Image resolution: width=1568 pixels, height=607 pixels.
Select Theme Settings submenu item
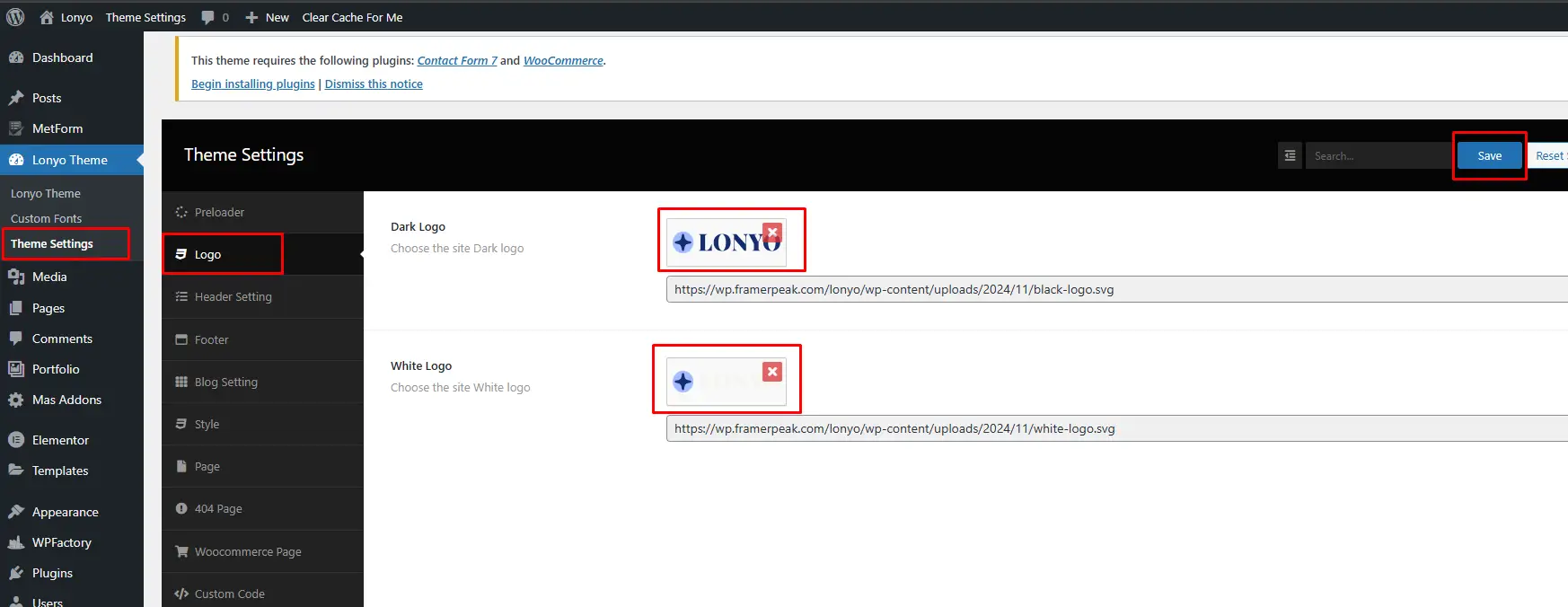(x=52, y=243)
